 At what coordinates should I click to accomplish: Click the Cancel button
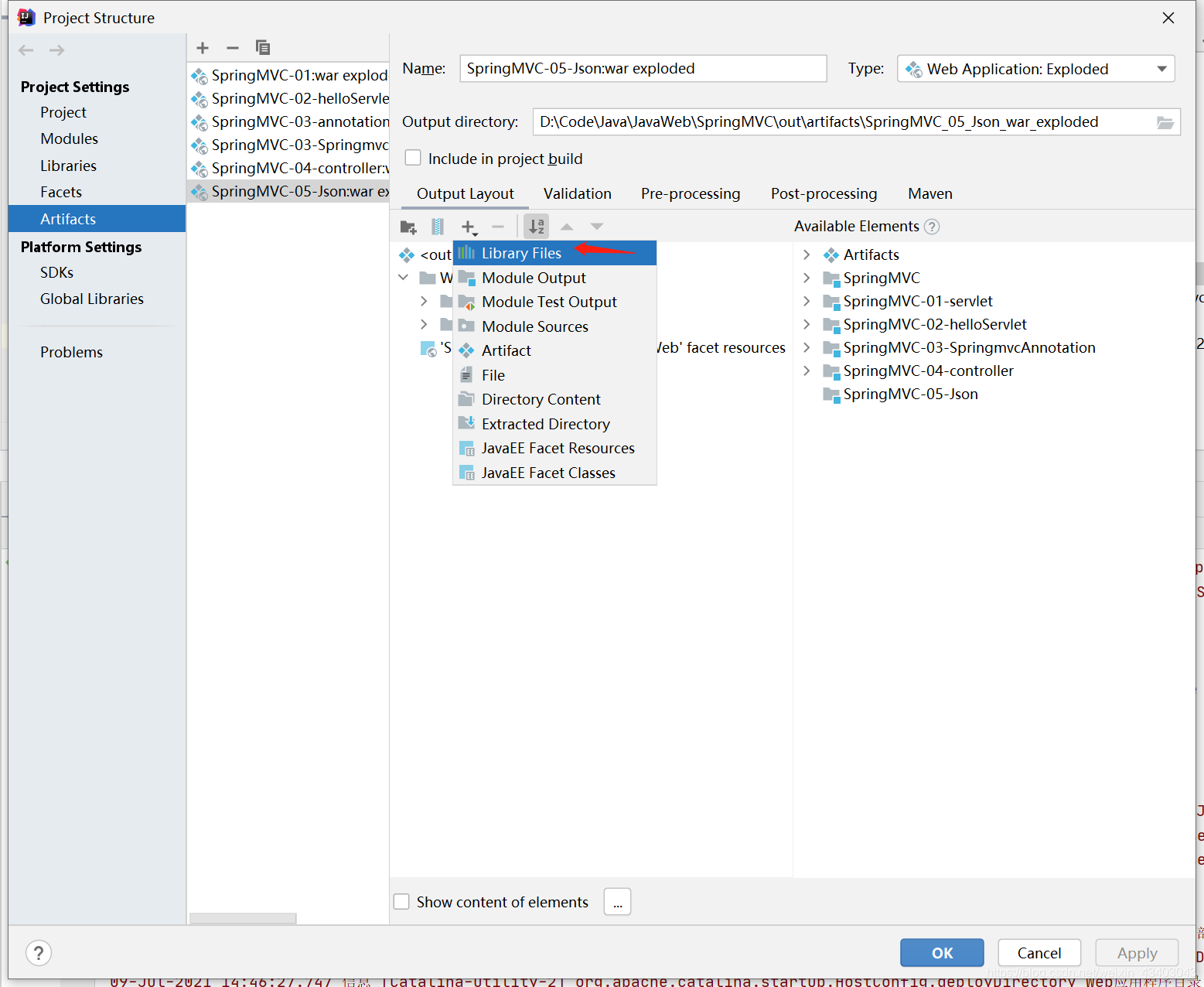tap(1039, 953)
